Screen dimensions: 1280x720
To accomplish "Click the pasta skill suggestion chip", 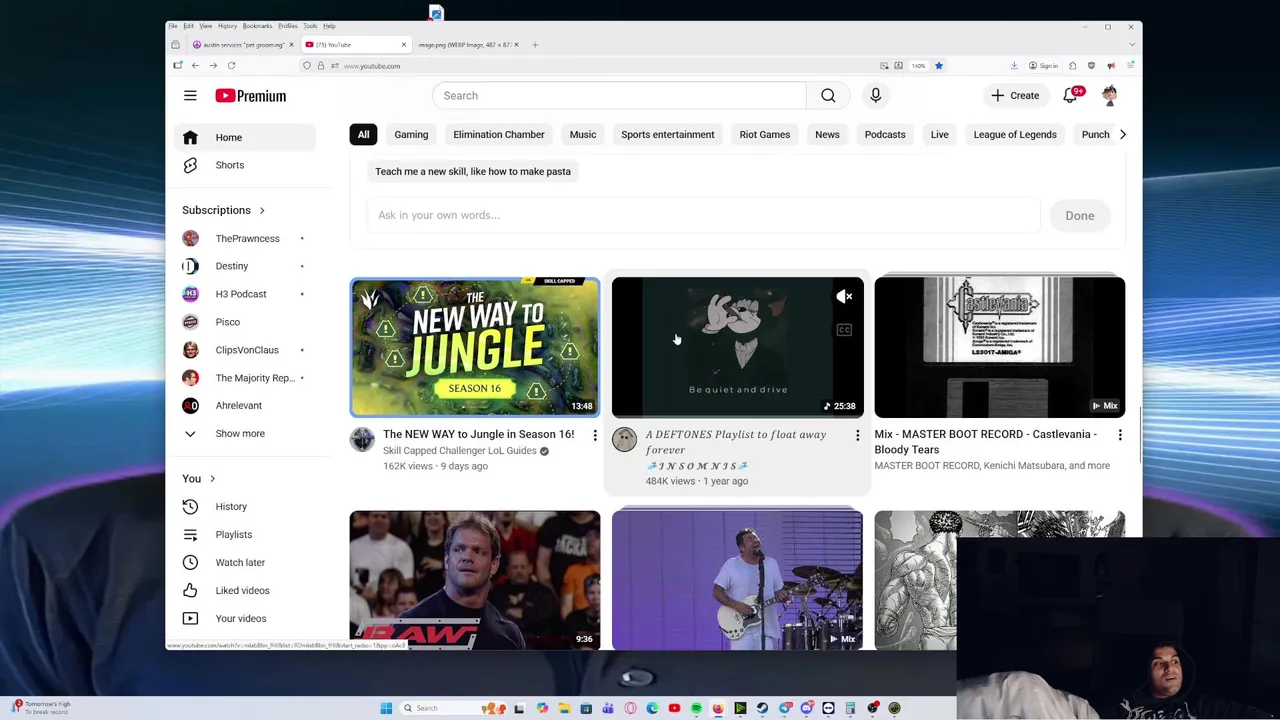I will click(473, 171).
